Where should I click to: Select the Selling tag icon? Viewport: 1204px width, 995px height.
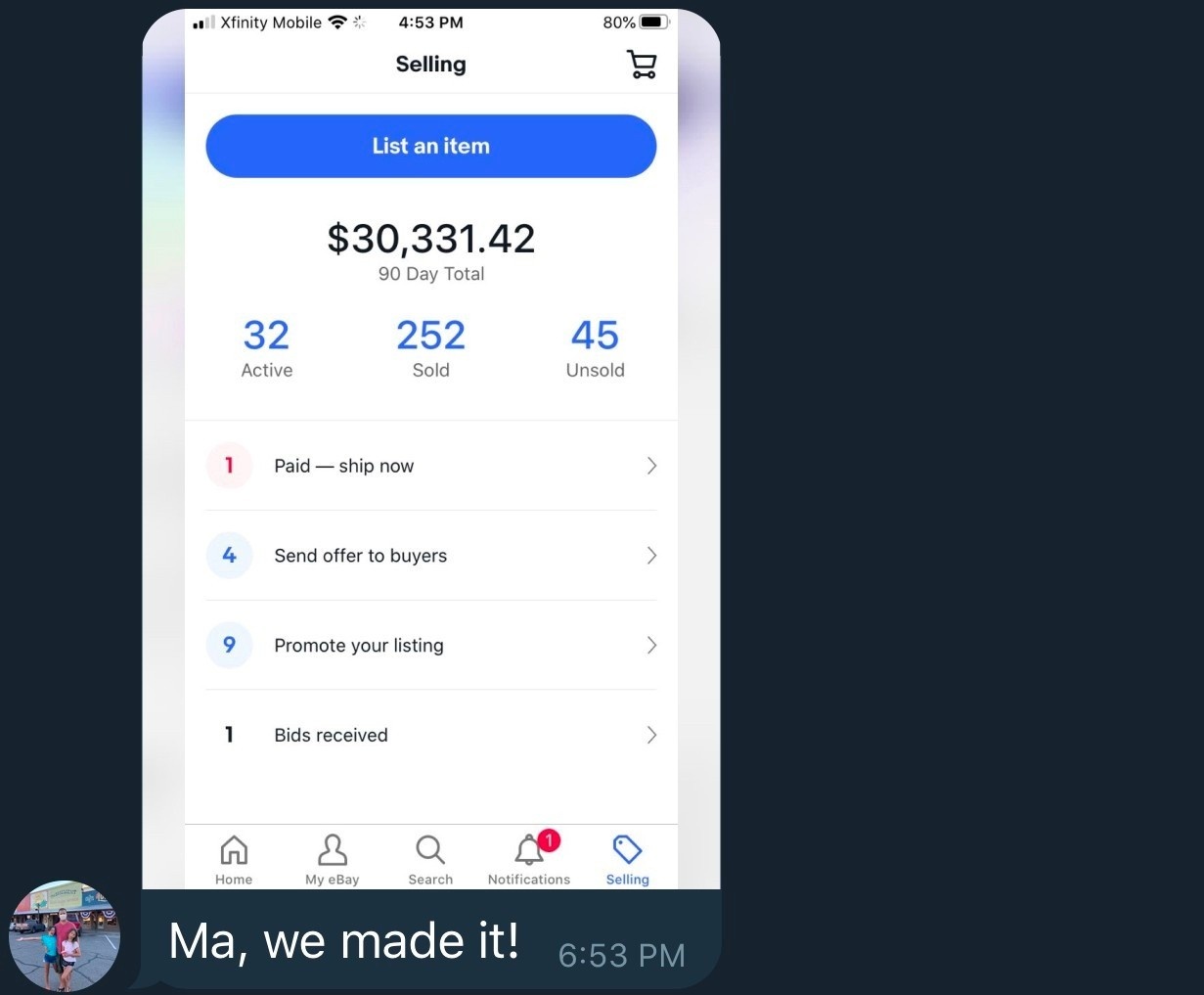627,850
